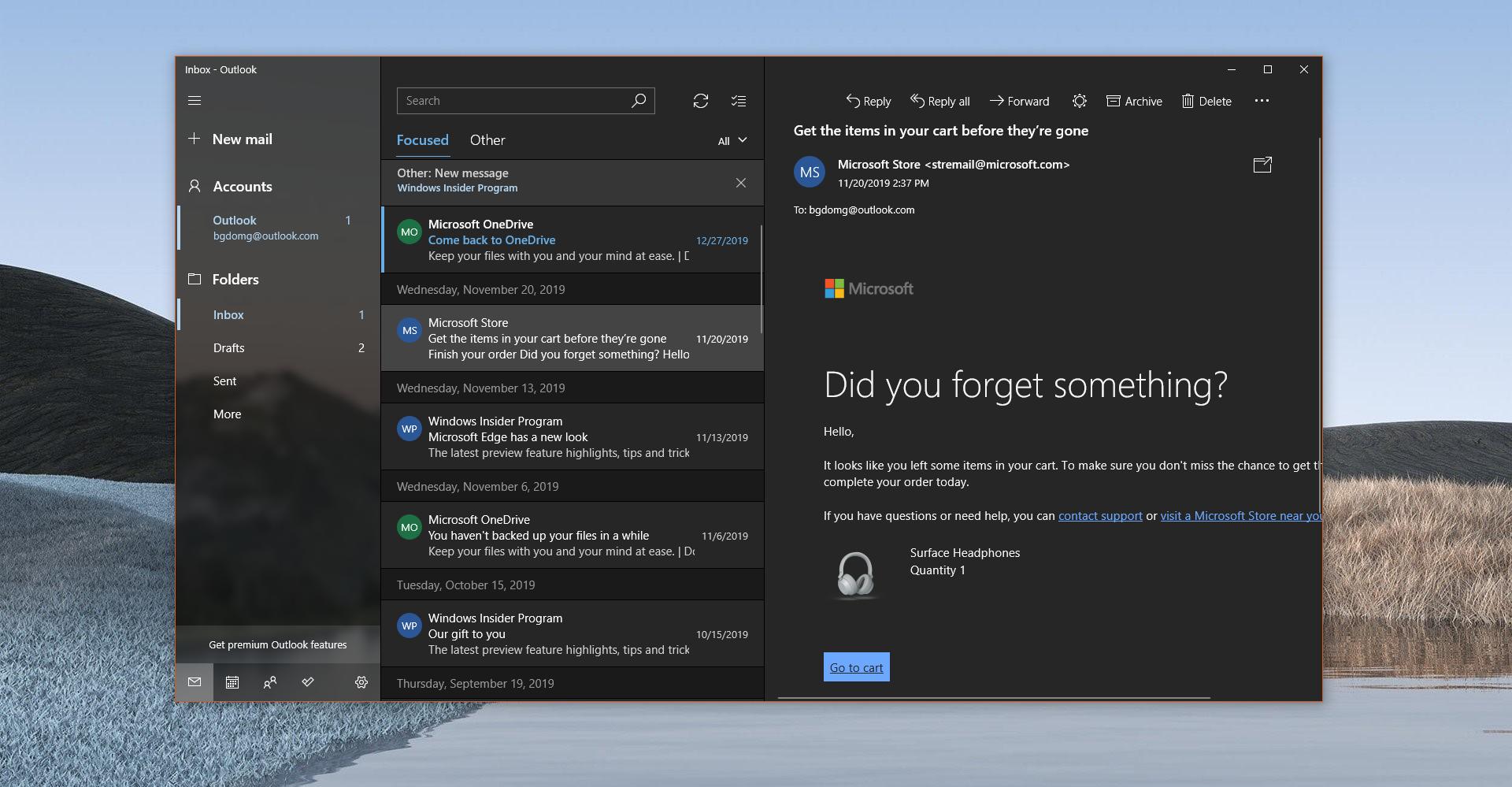Click the reading pane horizontal scrollbar

tap(994, 698)
